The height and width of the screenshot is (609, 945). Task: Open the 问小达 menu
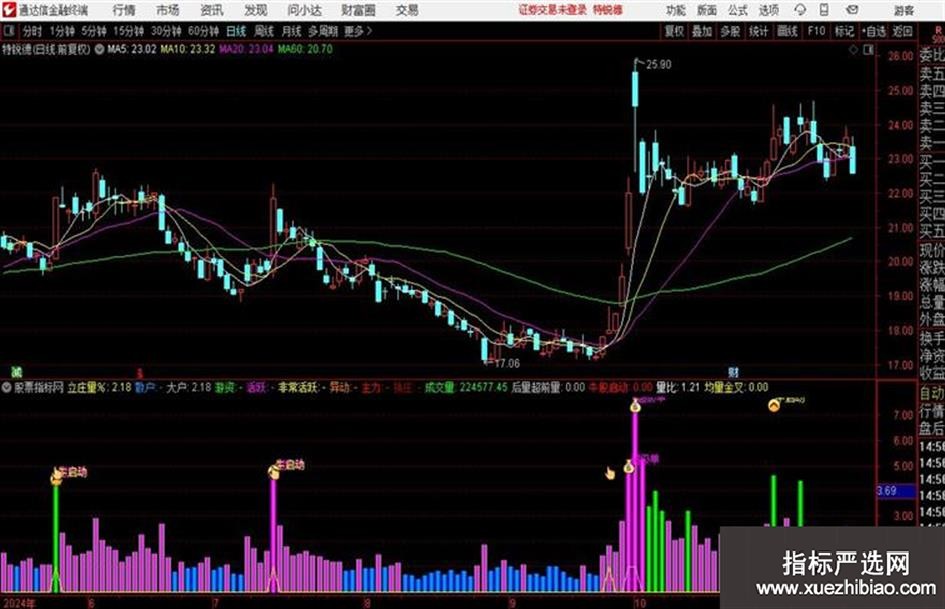tap(304, 10)
